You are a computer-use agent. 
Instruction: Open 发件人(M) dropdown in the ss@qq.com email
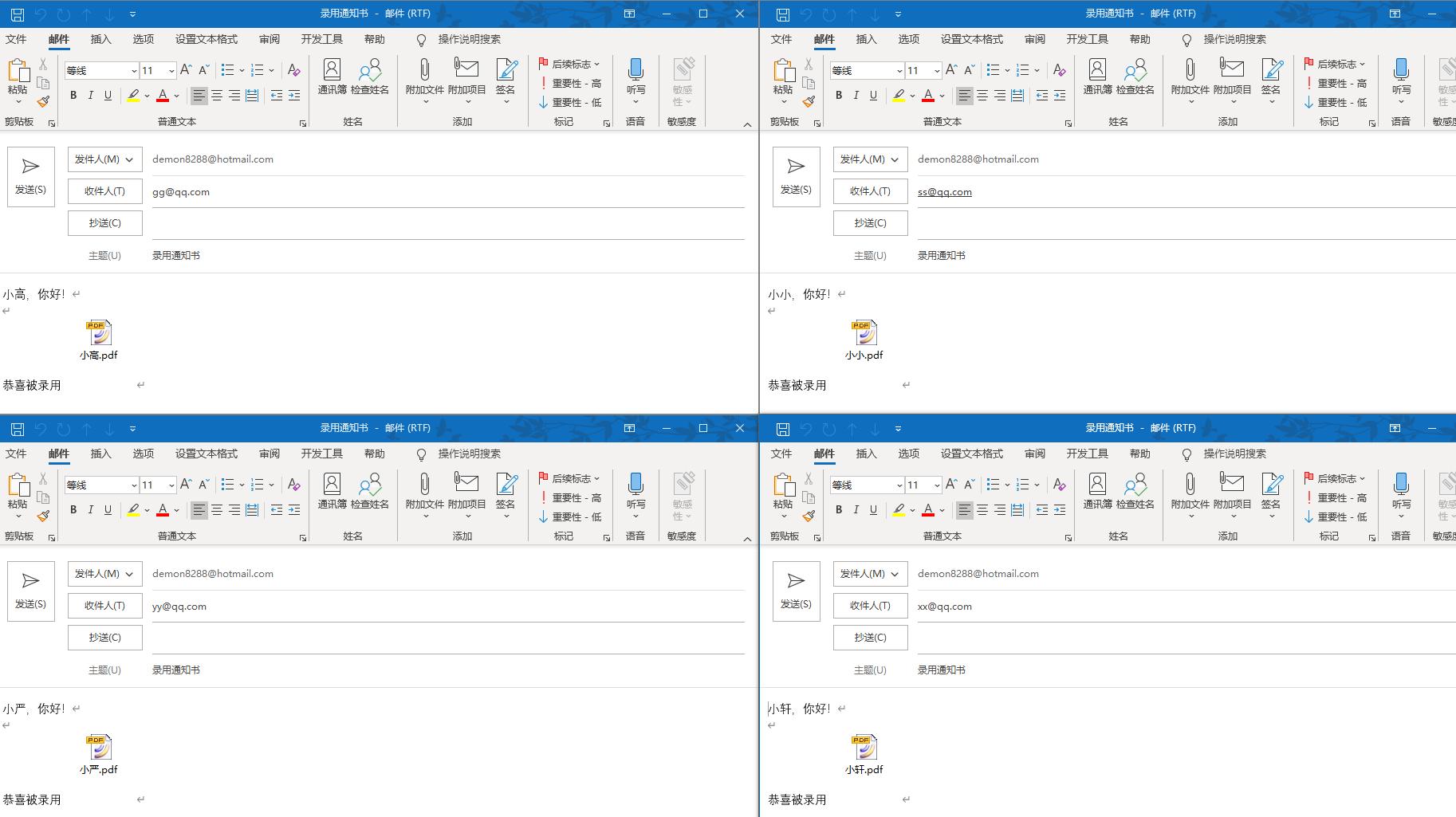tap(870, 159)
